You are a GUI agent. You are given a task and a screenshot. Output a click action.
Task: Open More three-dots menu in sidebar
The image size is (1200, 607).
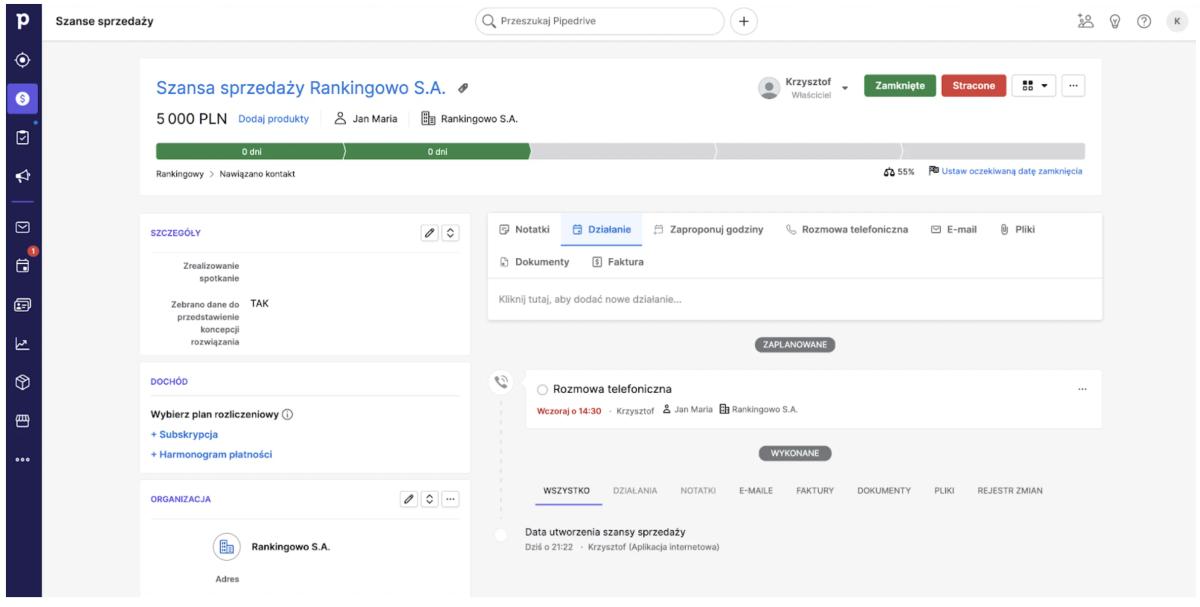pos(20,460)
